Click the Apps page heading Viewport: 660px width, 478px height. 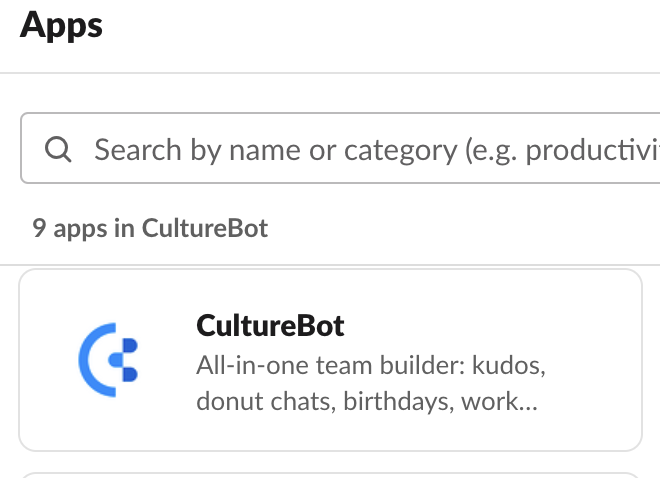(61, 26)
